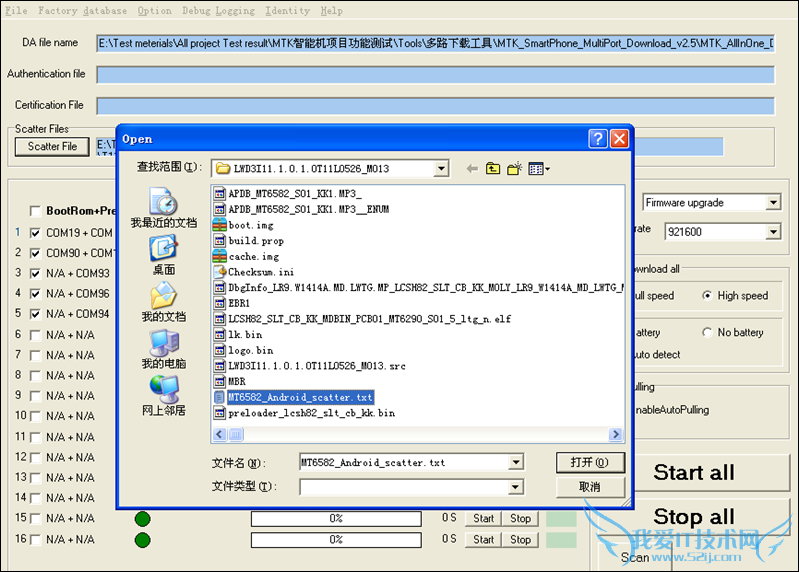Select the No battery radio button
Screen dimensions: 799x572
(x=707, y=332)
